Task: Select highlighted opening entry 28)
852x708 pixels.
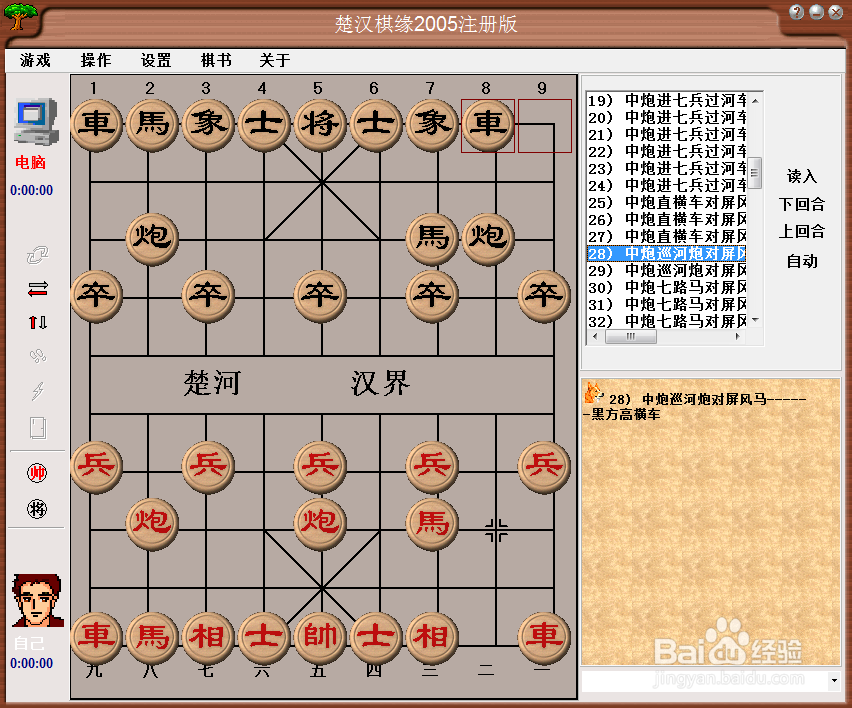Action: point(667,254)
